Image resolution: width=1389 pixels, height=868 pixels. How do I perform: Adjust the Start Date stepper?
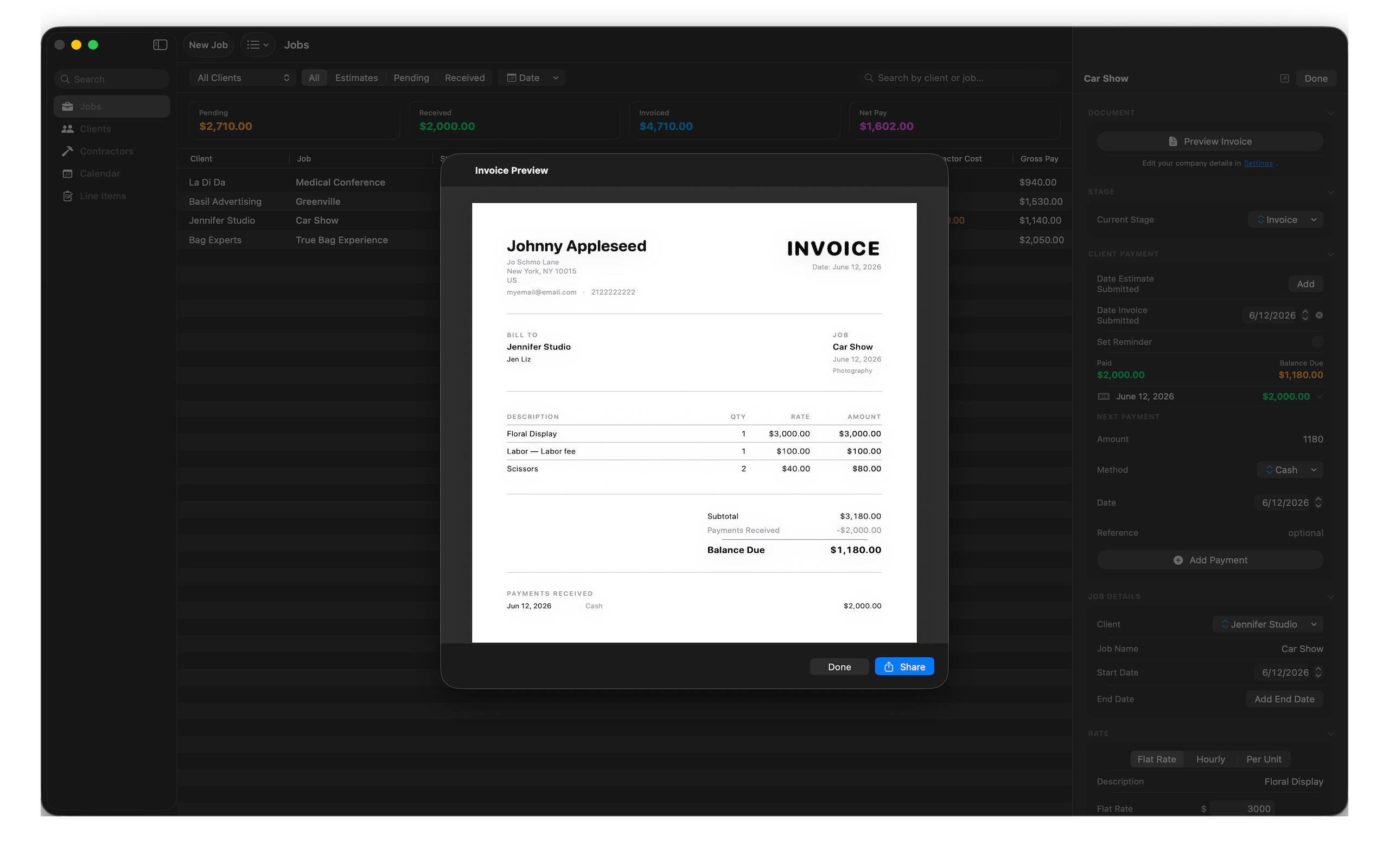pos(1318,672)
